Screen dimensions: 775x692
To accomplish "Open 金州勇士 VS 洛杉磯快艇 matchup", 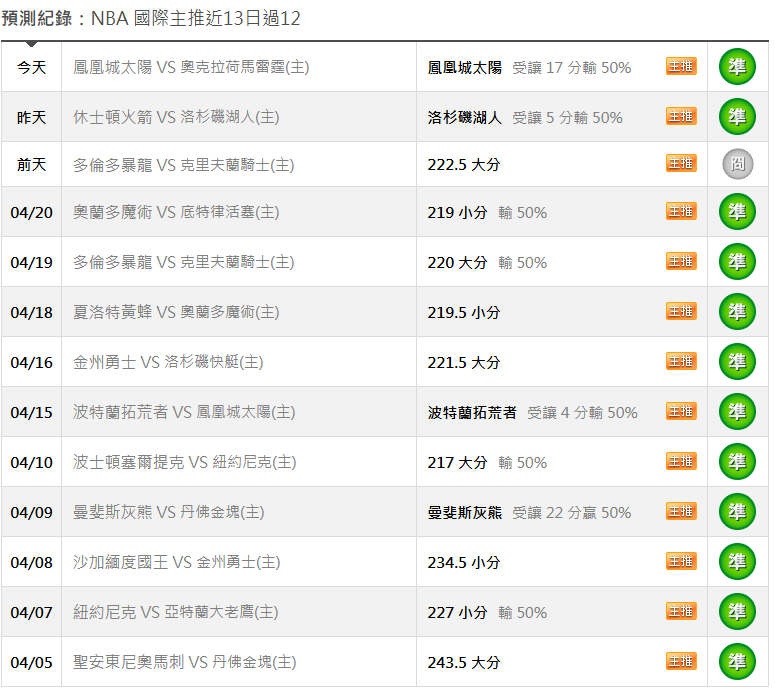I will tap(168, 362).
